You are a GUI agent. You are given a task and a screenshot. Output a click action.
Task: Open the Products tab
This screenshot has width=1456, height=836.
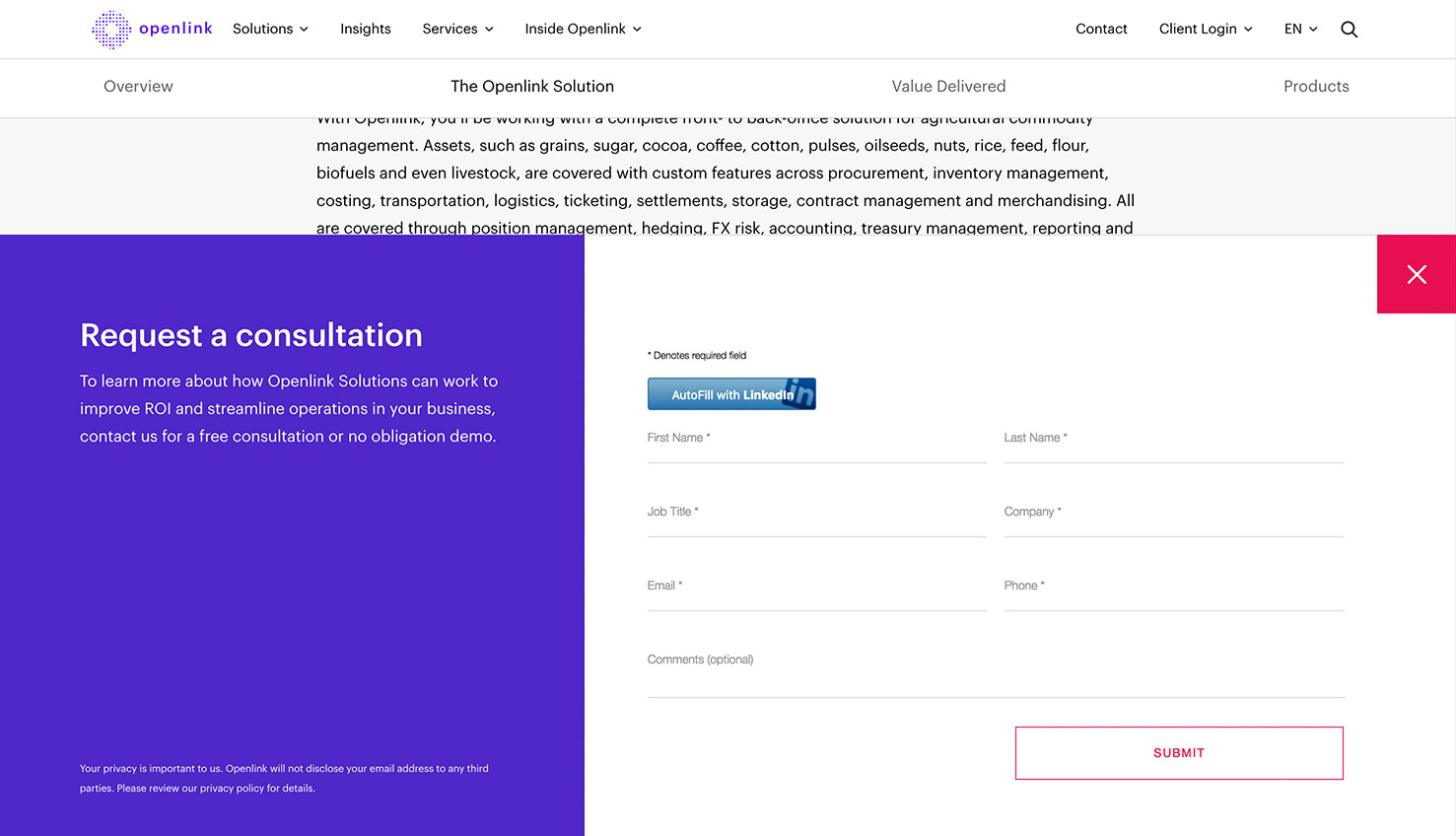point(1316,87)
